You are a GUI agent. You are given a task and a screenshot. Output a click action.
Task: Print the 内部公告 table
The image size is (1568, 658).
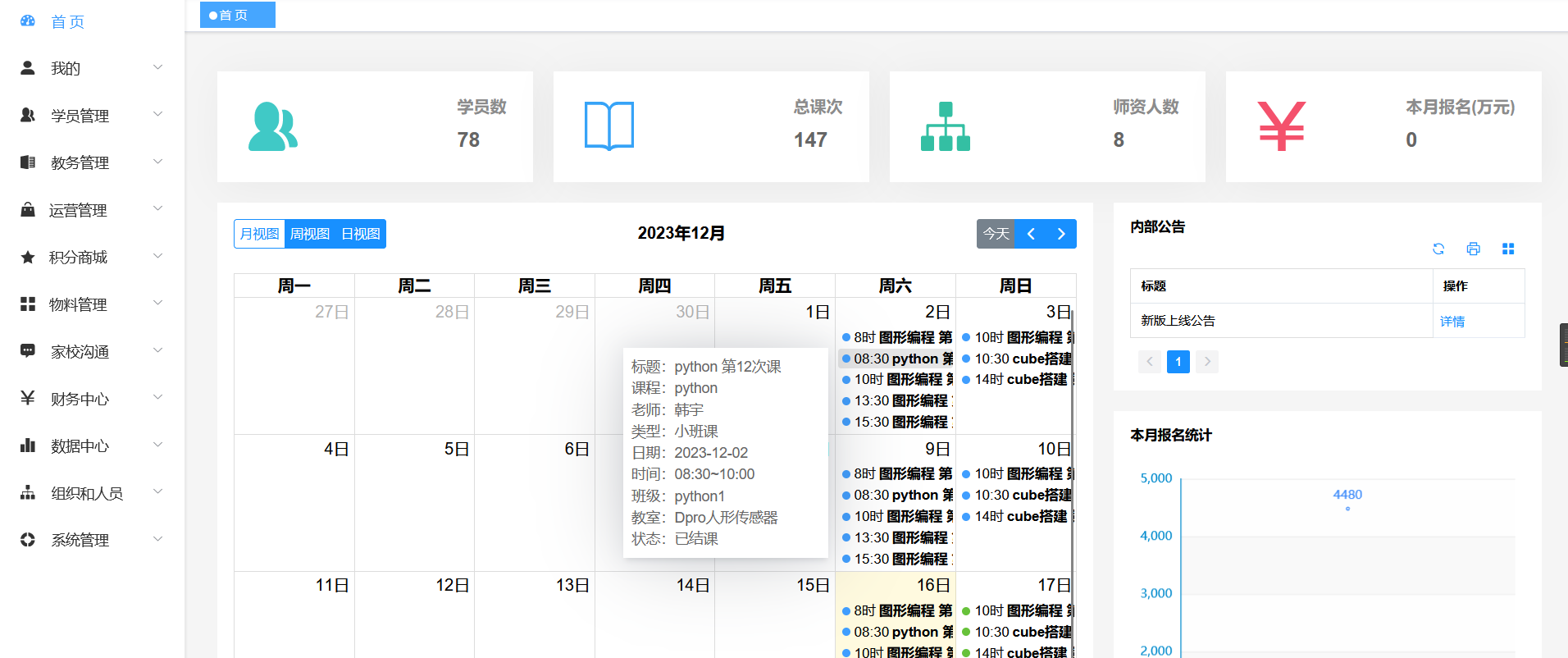[1474, 249]
